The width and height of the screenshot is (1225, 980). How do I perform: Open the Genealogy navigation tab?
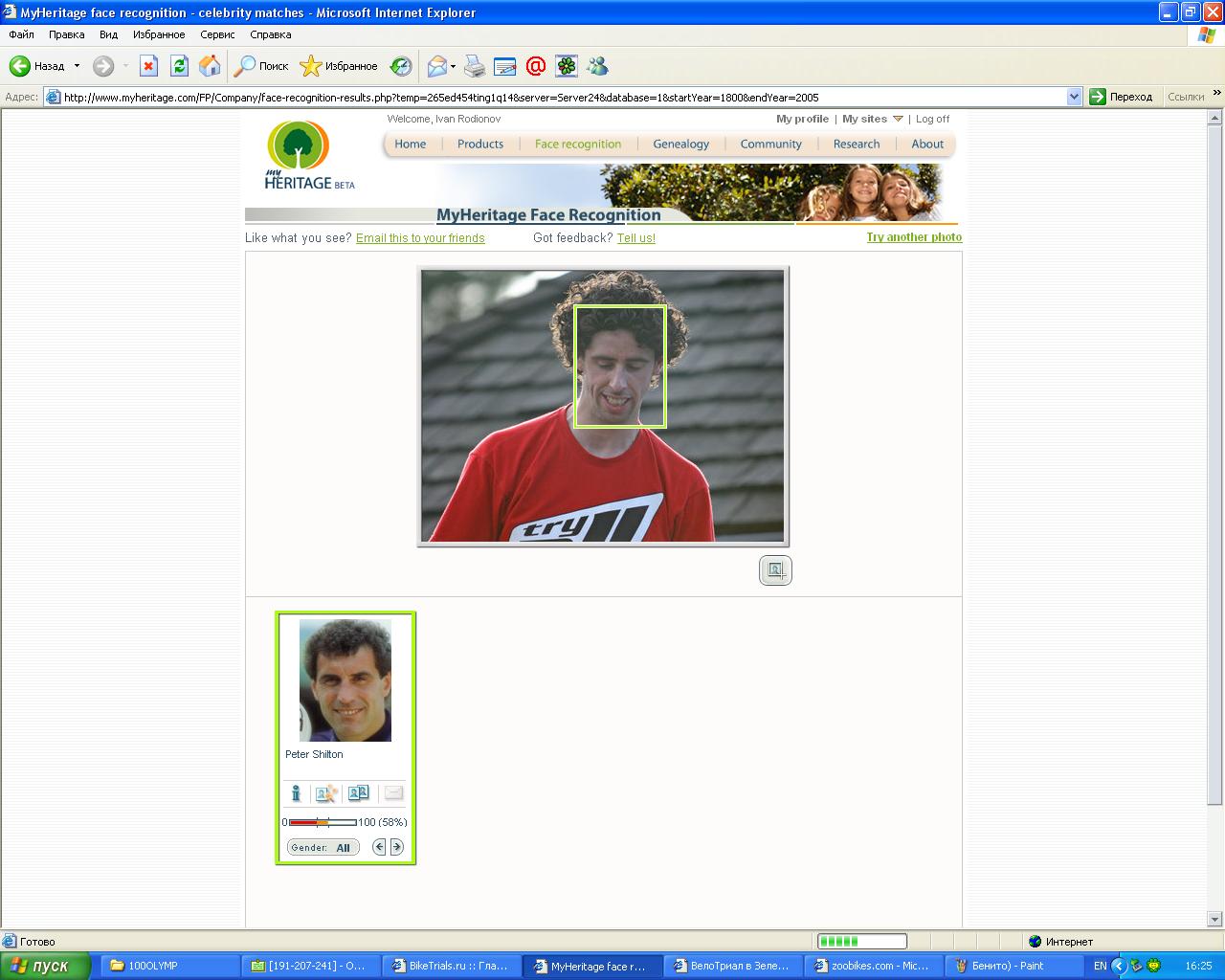[680, 145]
